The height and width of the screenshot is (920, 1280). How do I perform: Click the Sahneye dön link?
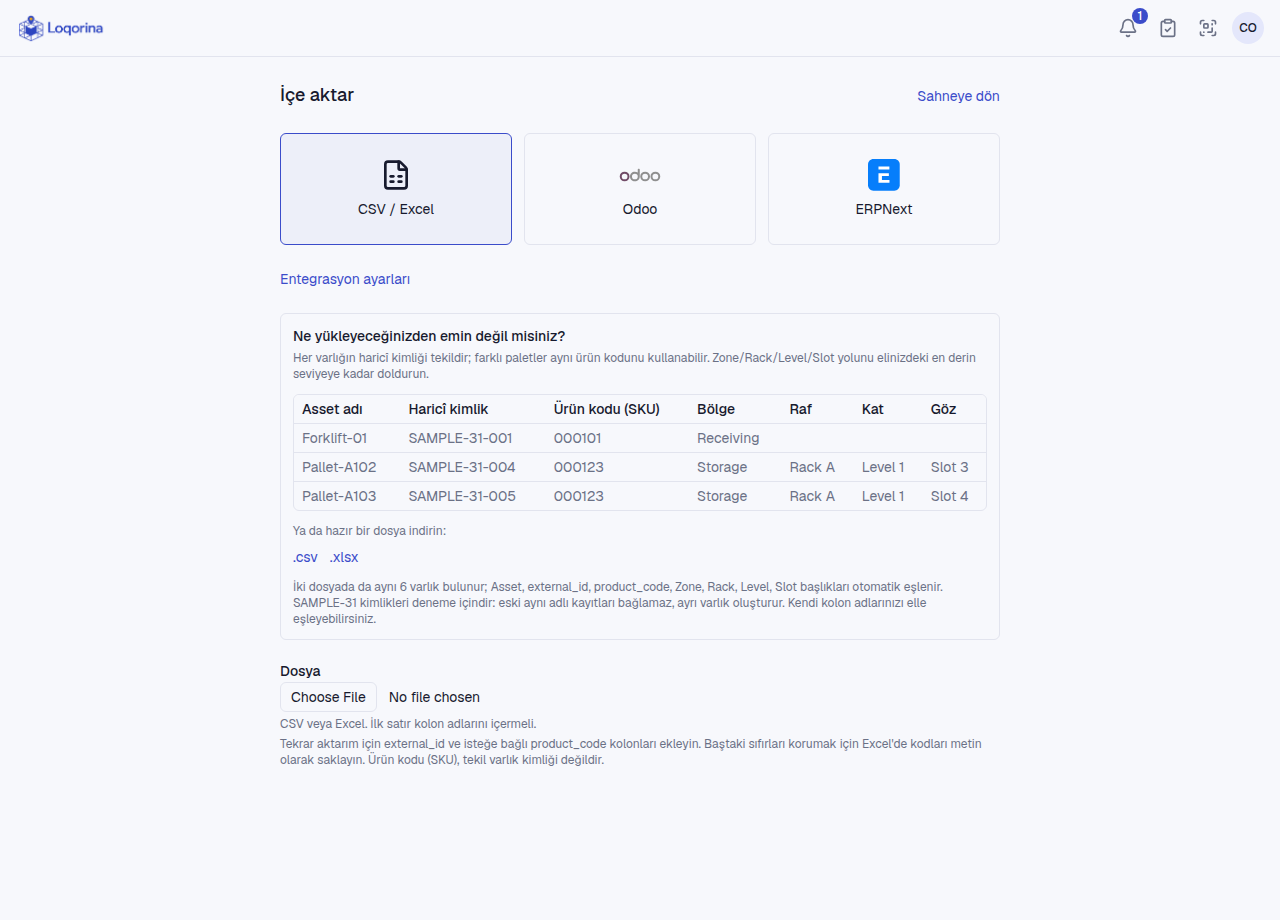(958, 96)
